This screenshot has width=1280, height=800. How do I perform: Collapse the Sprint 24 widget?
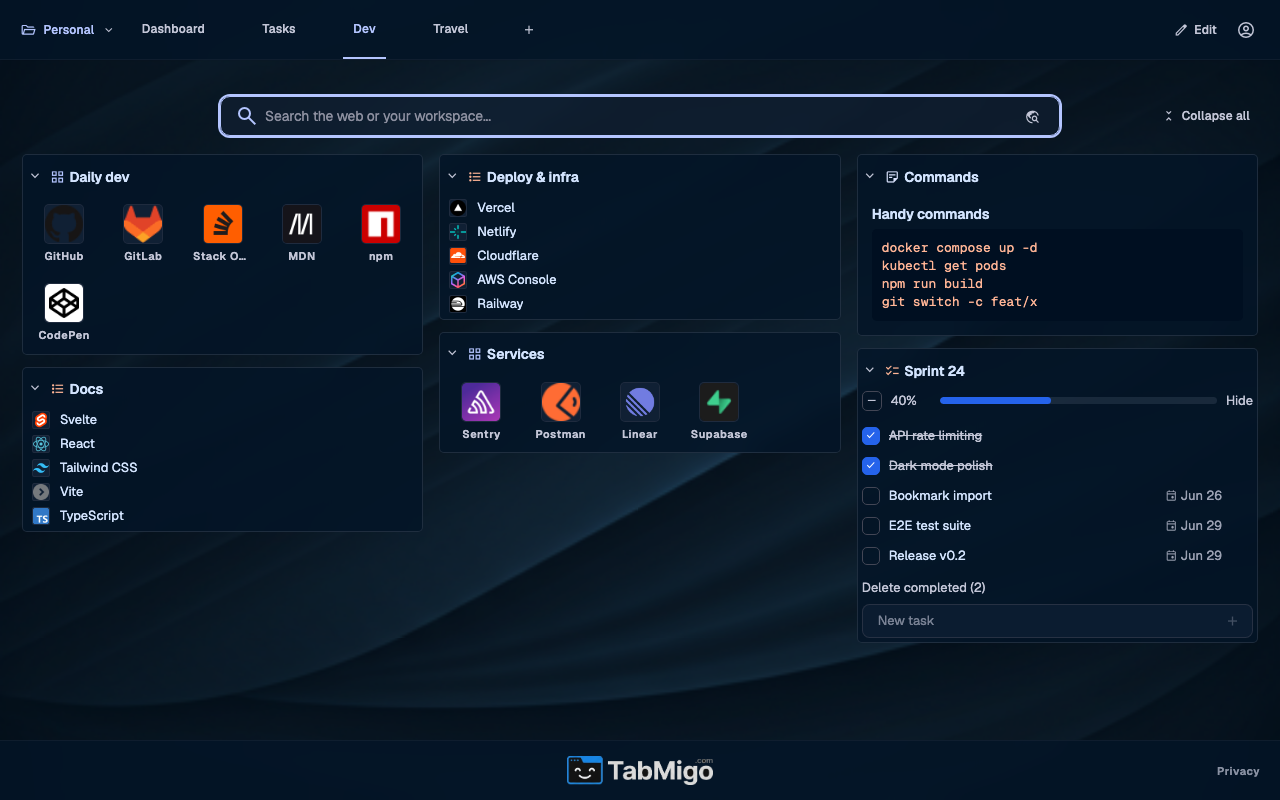(870, 371)
